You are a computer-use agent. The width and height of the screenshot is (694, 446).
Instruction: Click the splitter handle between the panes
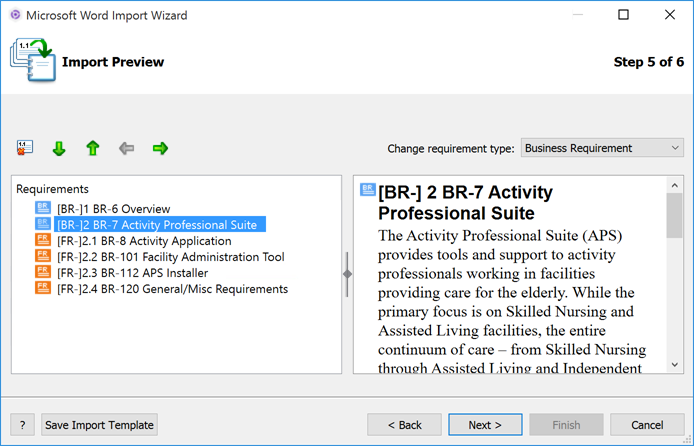(x=347, y=274)
